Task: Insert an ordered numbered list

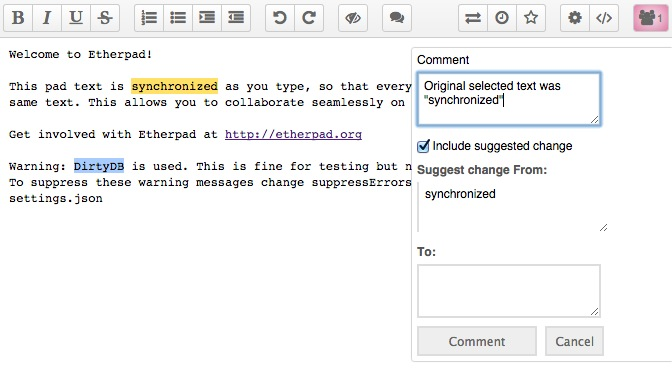Action: click(x=149, y=18)
